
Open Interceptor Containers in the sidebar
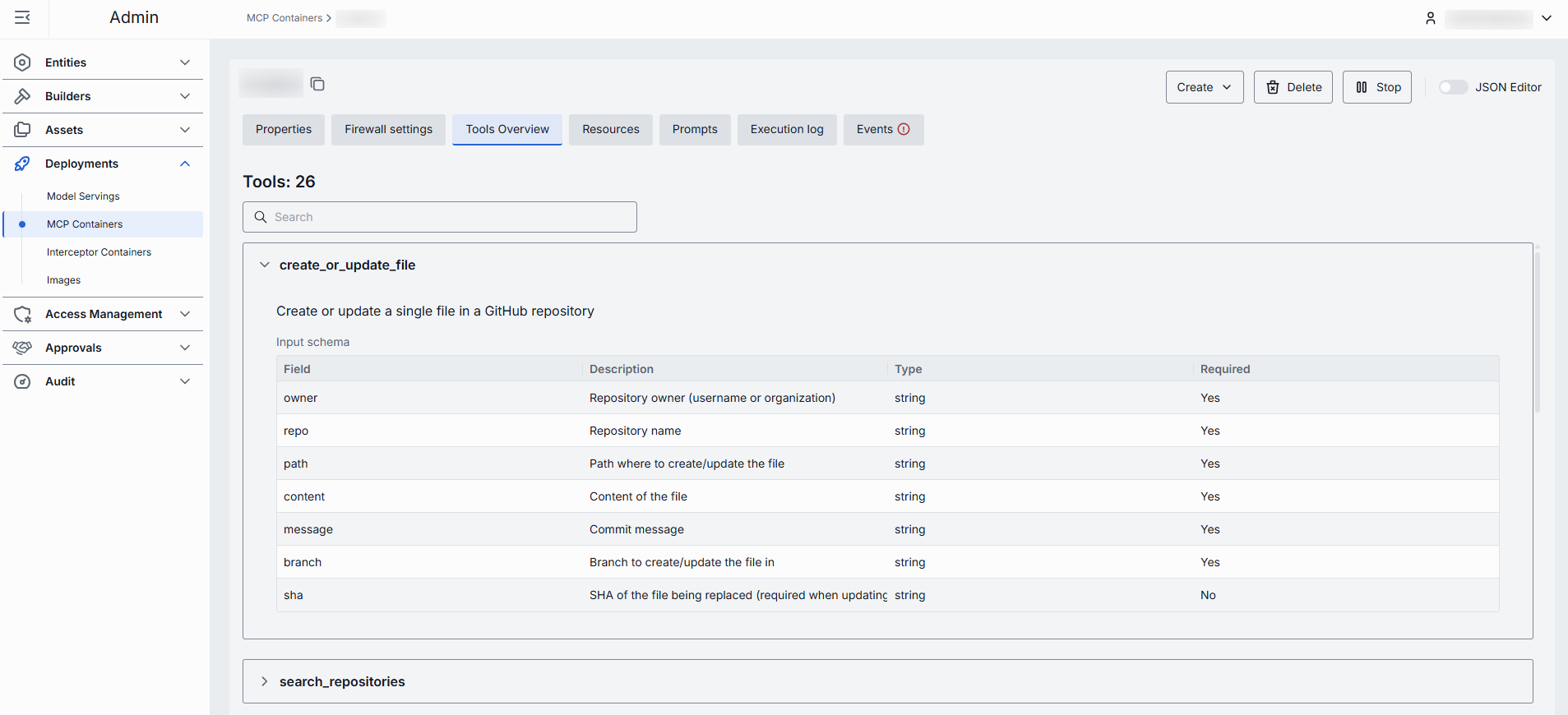click(99, 252)
